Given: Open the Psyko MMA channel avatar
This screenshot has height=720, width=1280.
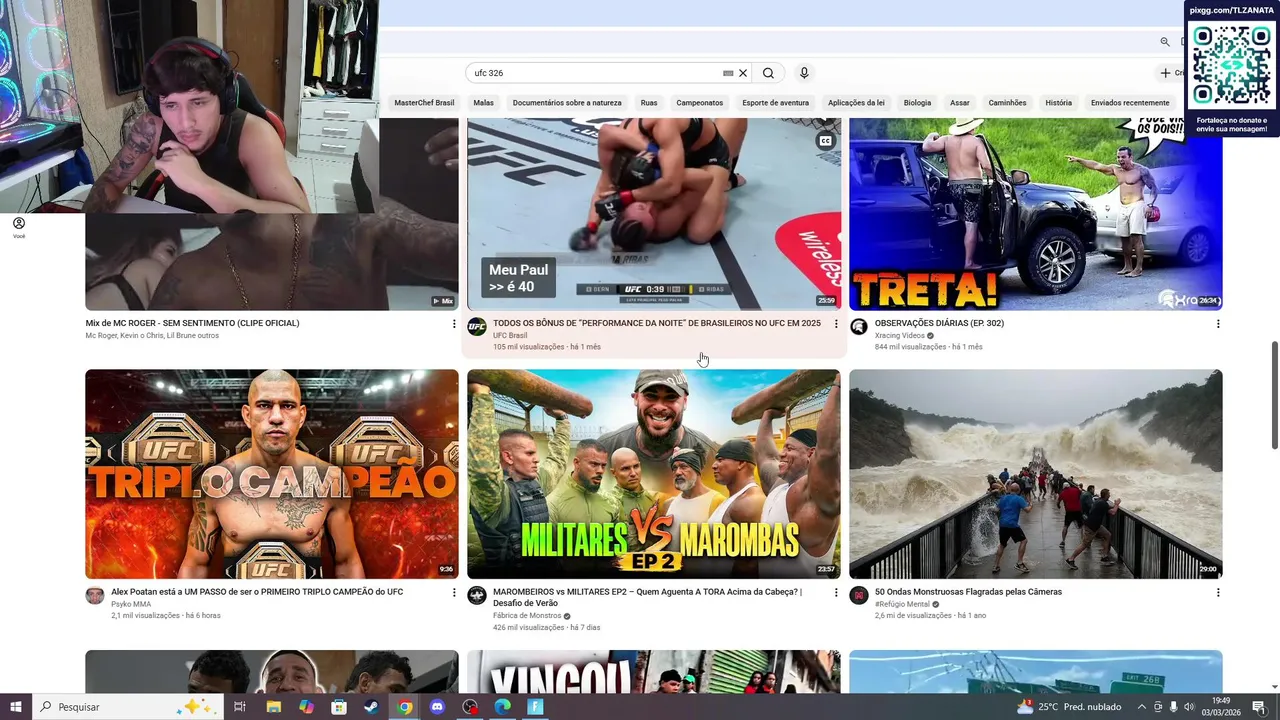Looking at the screenshot, I should (95, 596).
